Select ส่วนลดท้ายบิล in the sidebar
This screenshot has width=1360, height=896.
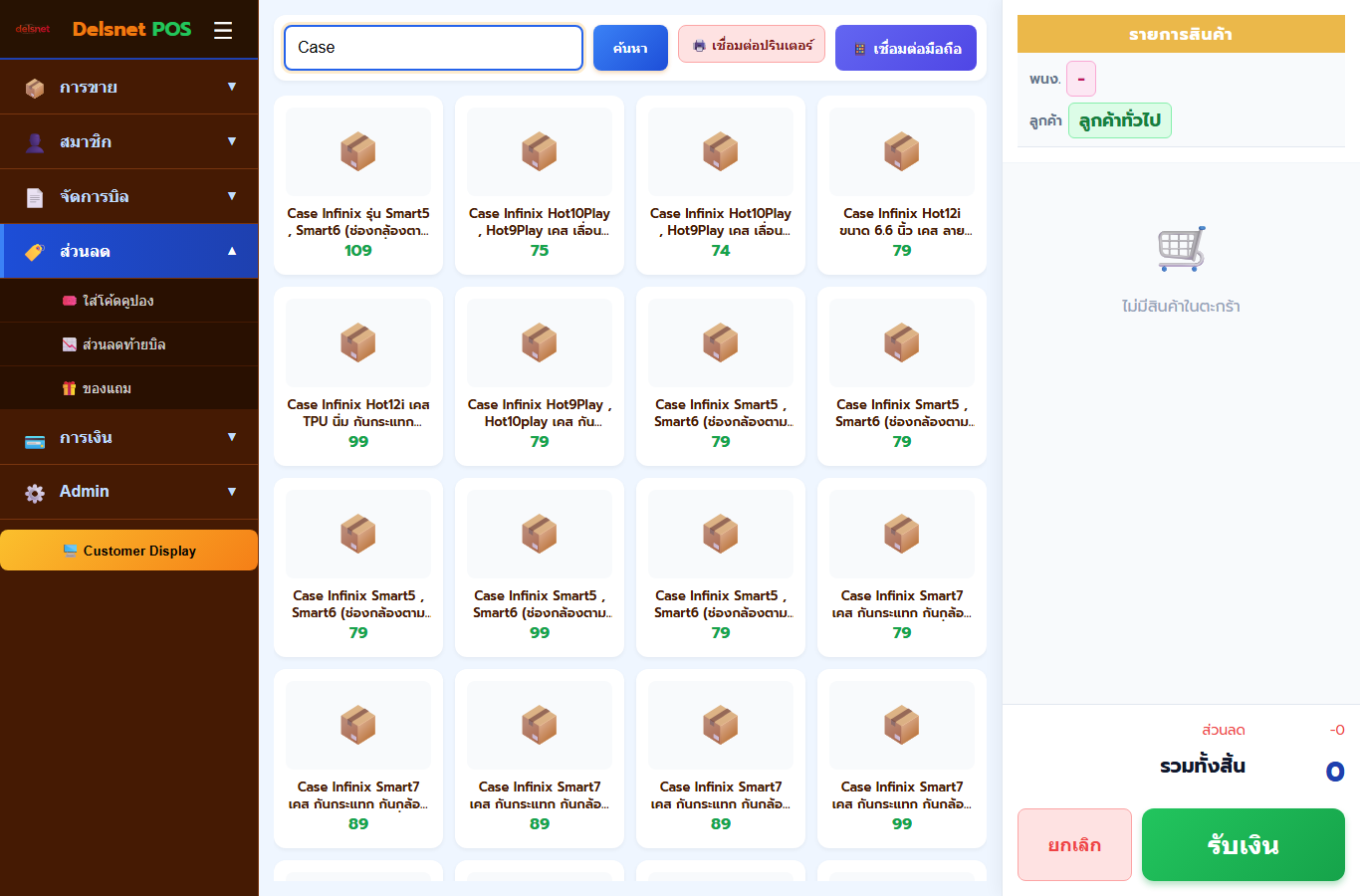(x=129, y=344)
